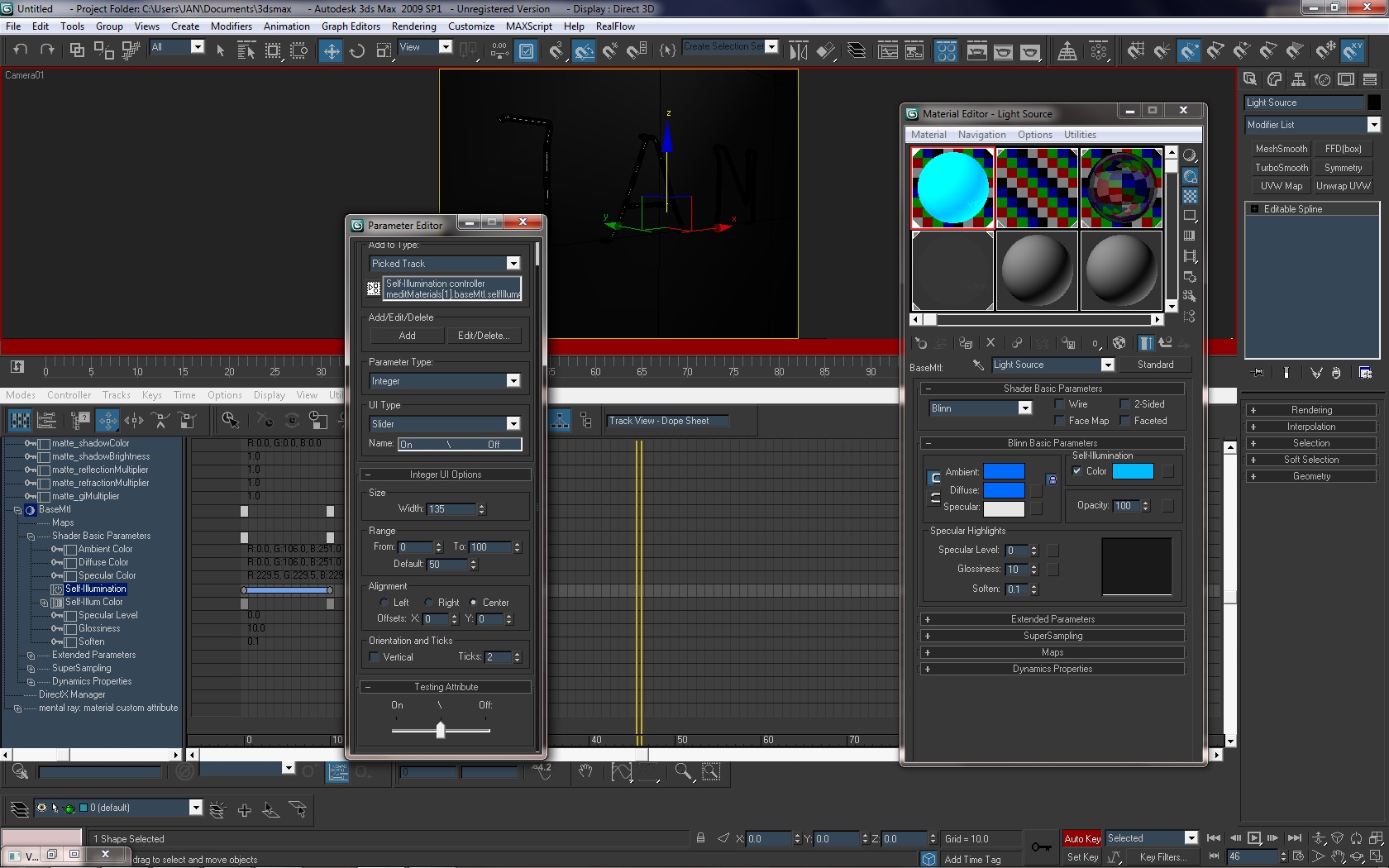Click the MeshSmooth modifier button
The height and width of the screenshot is (868, 1389).
point(1281,149)
